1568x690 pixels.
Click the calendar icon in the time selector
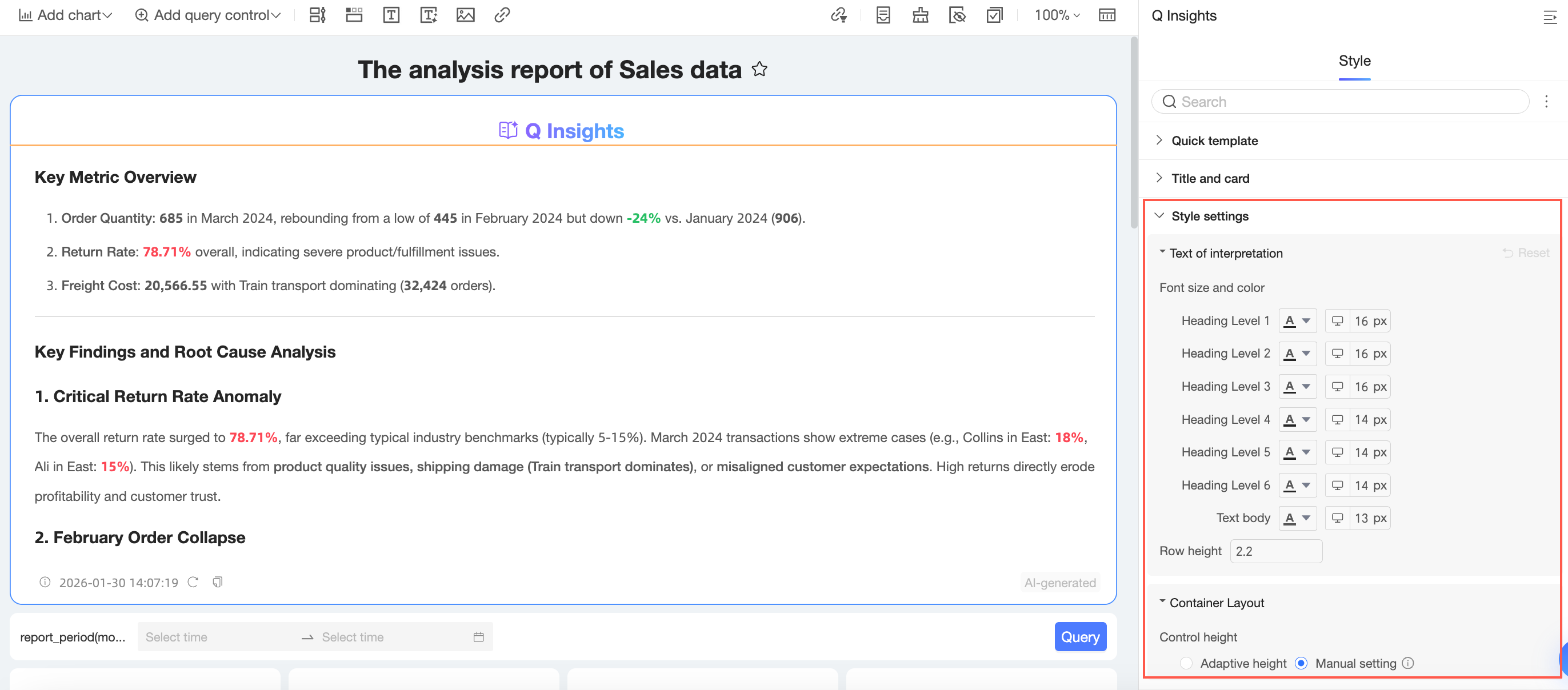pos(478,637)
